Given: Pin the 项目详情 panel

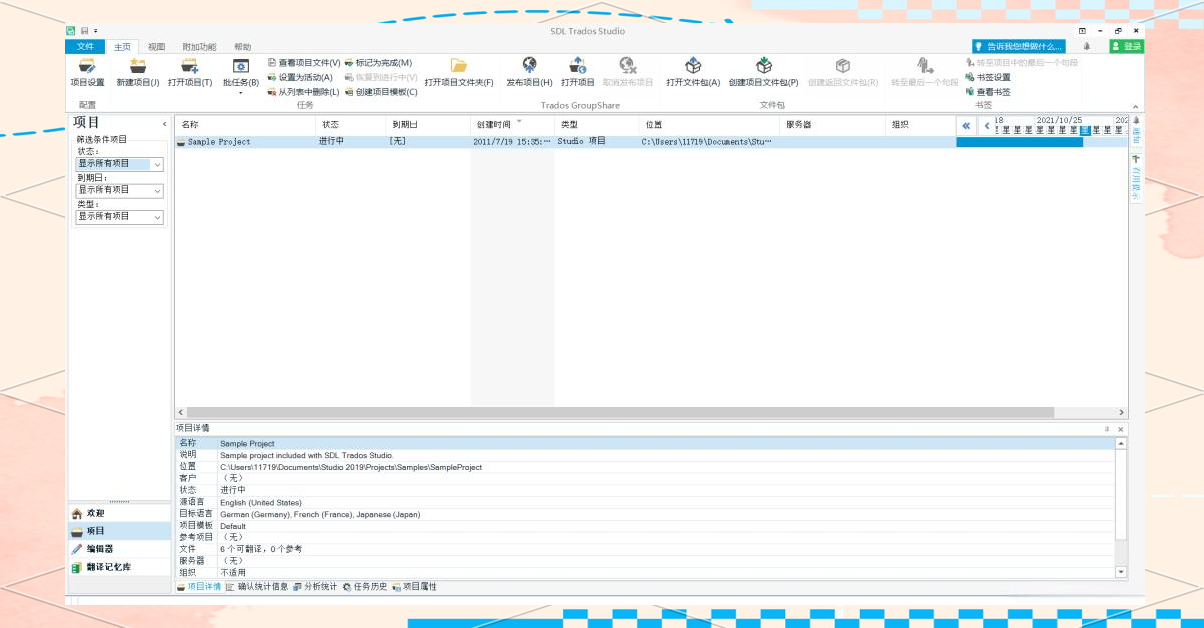Looking at the screenshot, I should pos(1107,429).
